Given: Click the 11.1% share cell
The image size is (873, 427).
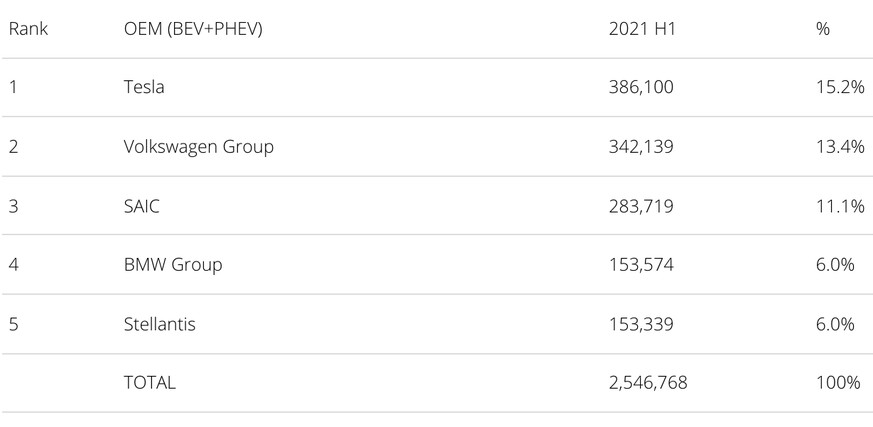Looking at the screenshot, I should (840, 206).
